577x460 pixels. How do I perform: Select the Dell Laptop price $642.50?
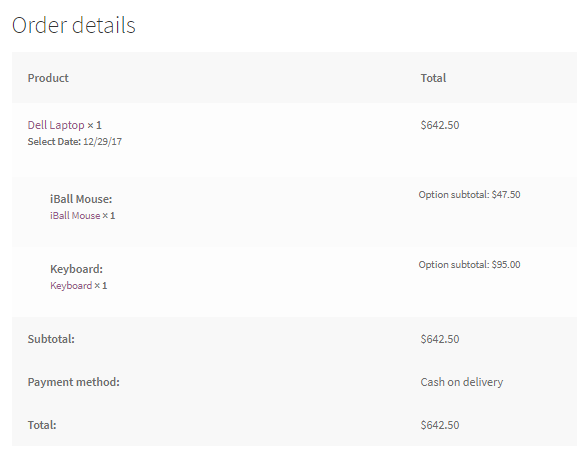click(440, 125)
